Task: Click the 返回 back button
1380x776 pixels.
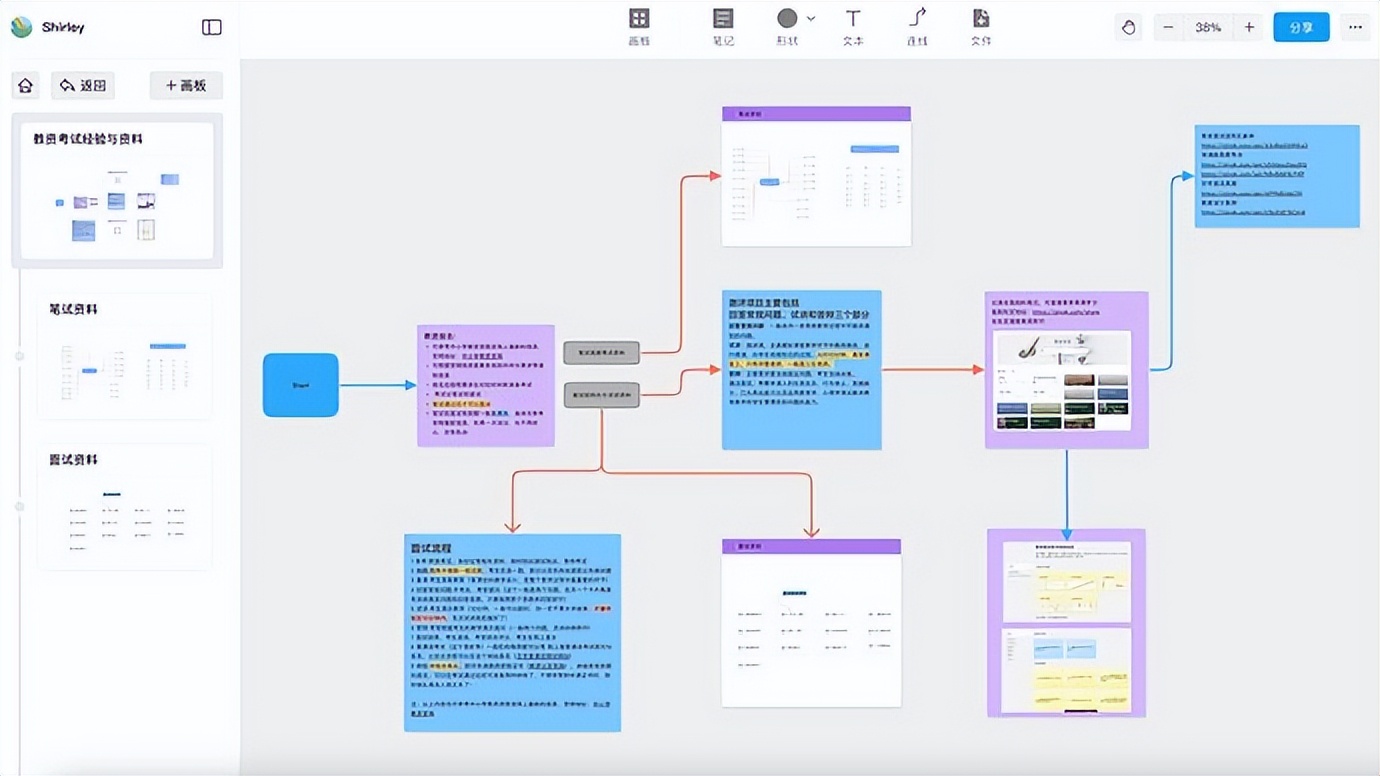Action: point(82,85)
